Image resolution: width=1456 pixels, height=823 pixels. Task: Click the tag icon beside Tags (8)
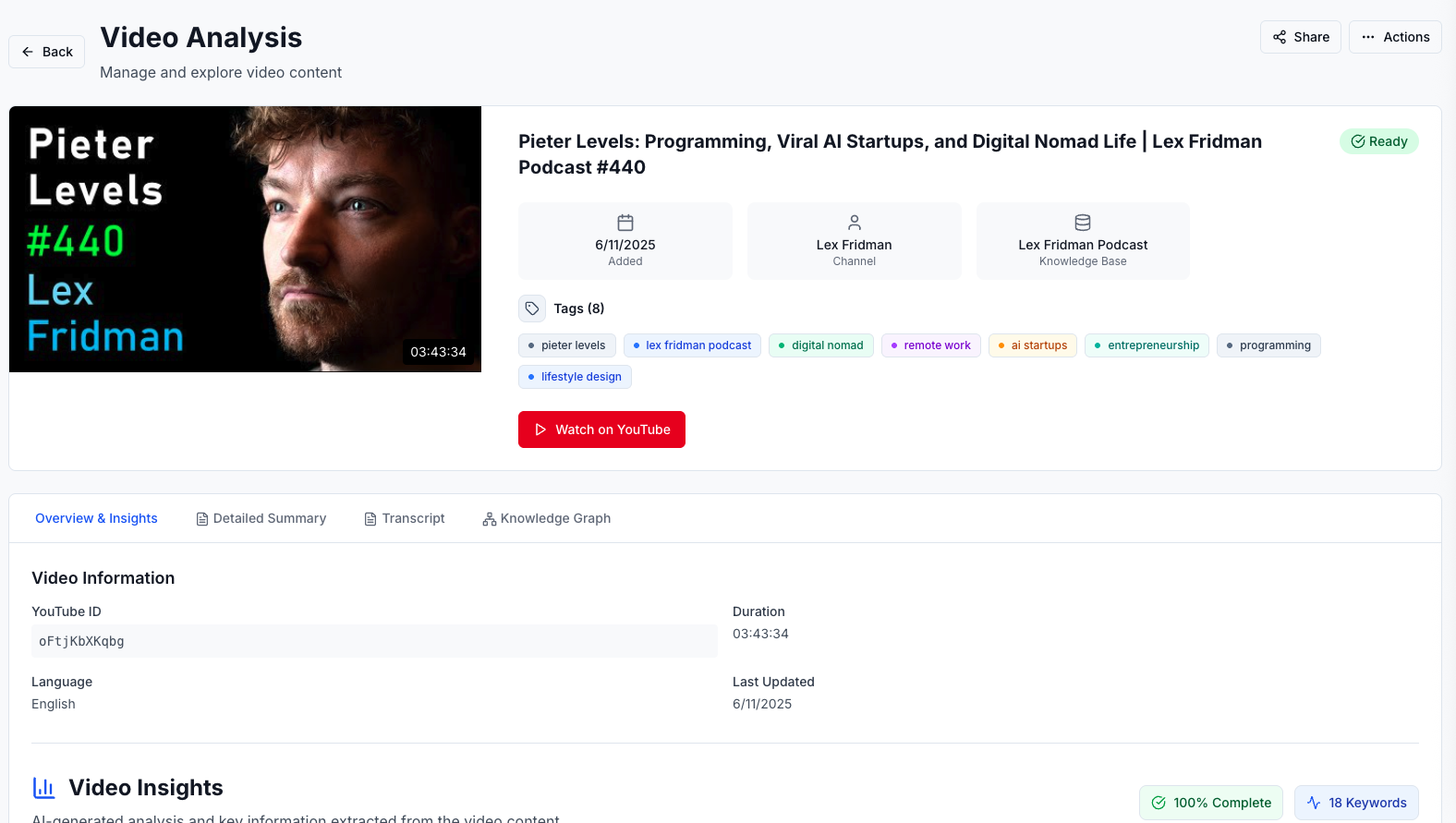click(532, 309)
